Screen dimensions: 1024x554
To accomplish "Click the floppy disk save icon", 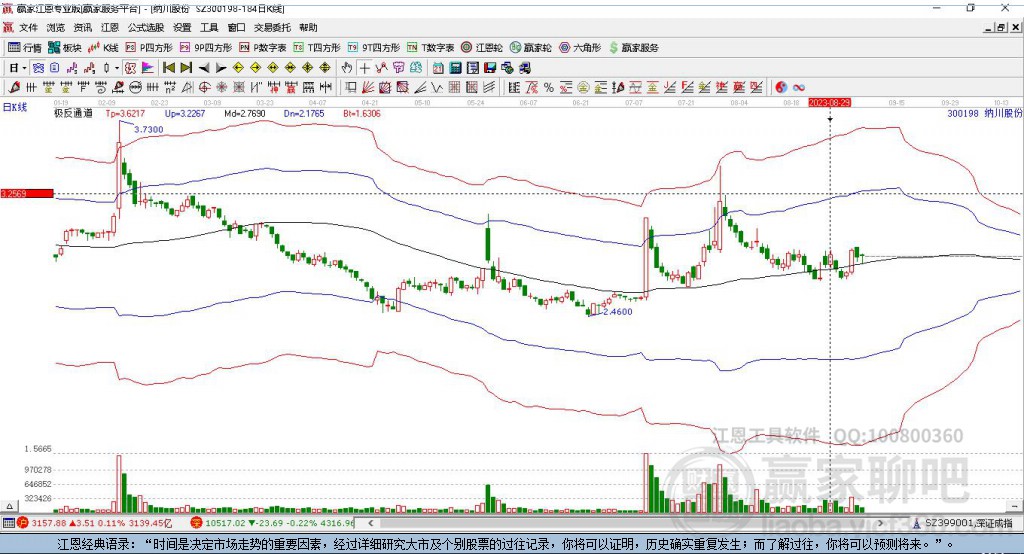I will point(490,68).
